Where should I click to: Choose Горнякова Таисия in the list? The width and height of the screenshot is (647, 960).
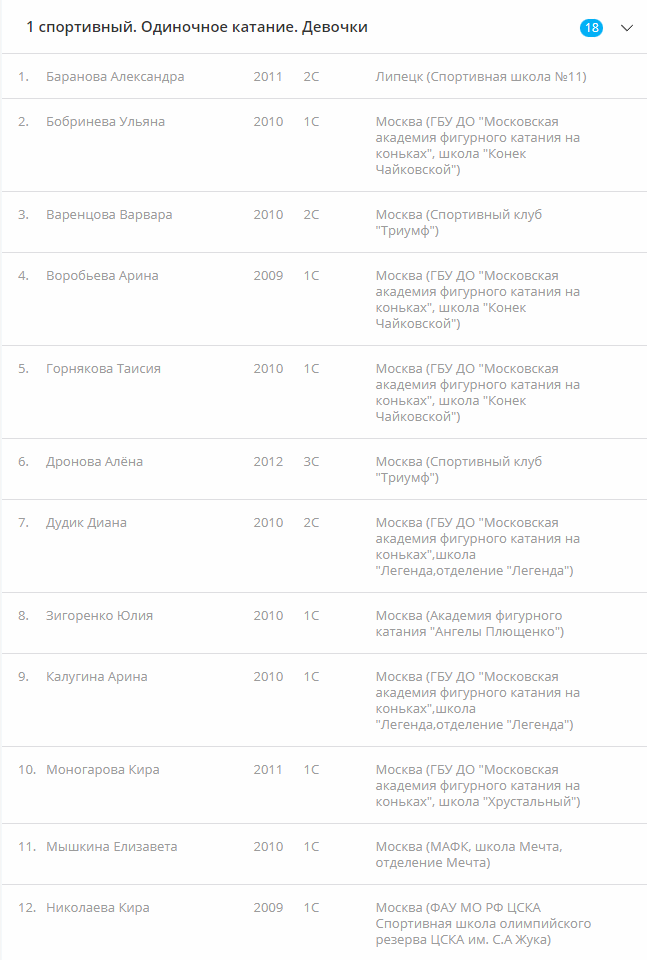pyautogui.click(x=103, y=369)
